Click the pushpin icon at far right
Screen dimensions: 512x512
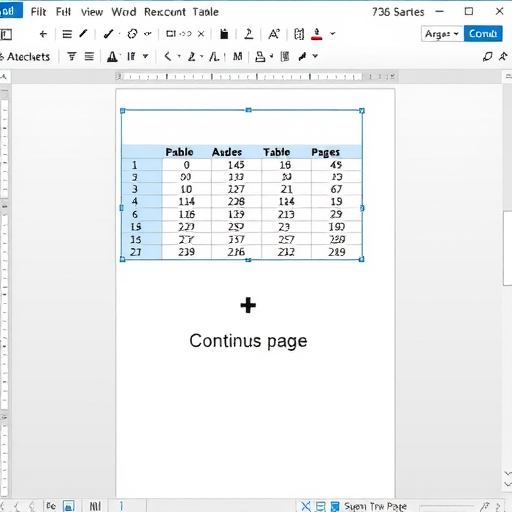click(x=503, y=57)
